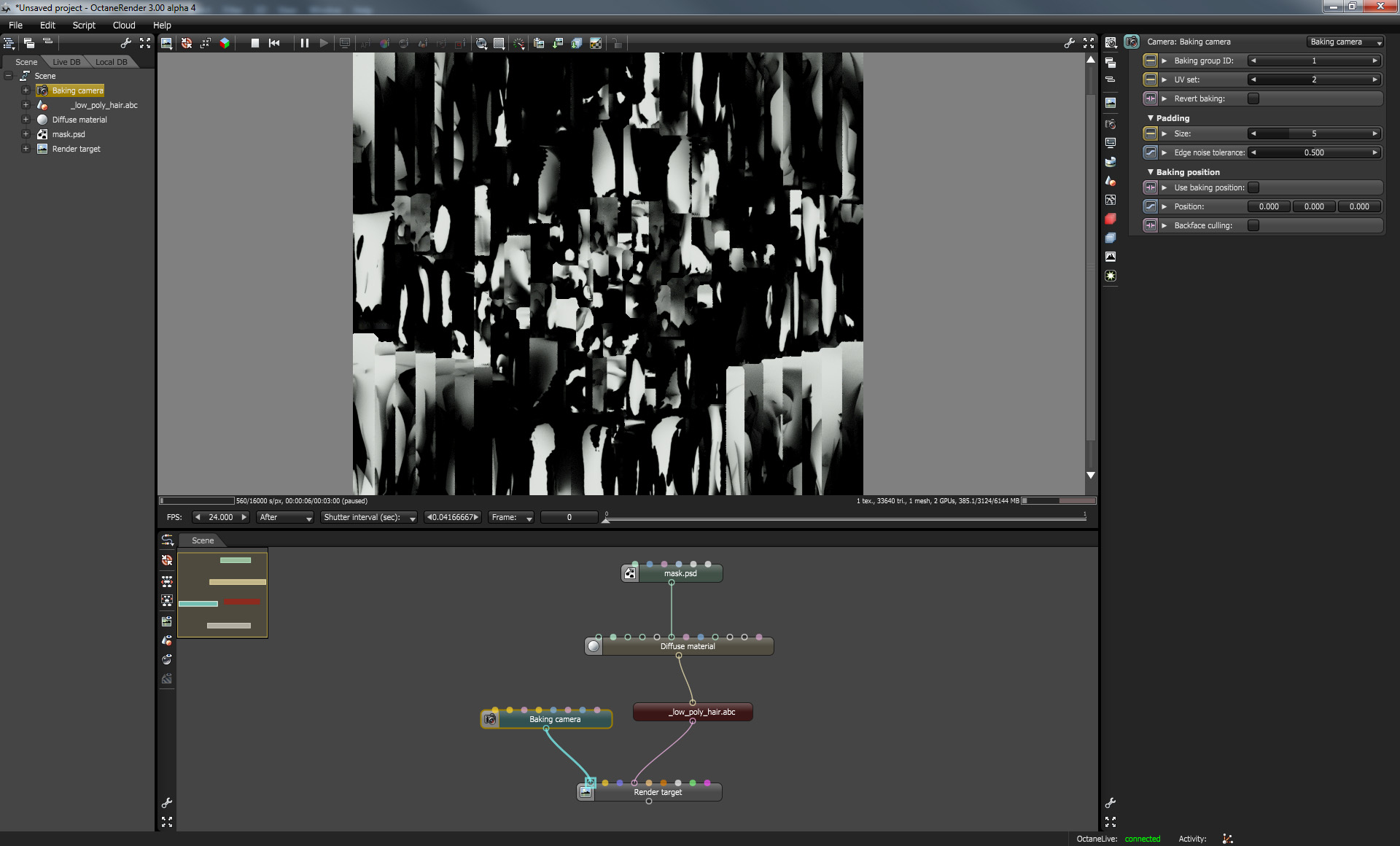This screenshot has width=1400, height=846.
Task: Toggle the Use baking position checkbox
Action: 1253,187
